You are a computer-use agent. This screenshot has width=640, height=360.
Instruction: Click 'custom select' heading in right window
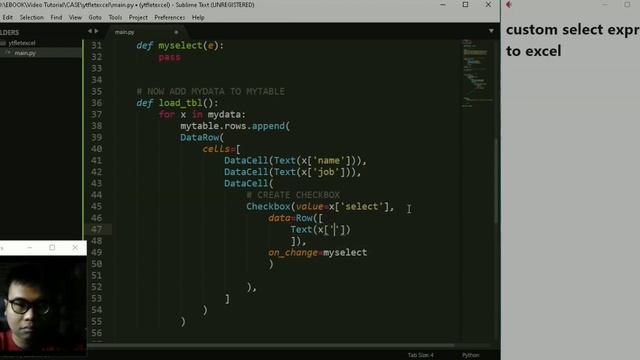(554, 29)
